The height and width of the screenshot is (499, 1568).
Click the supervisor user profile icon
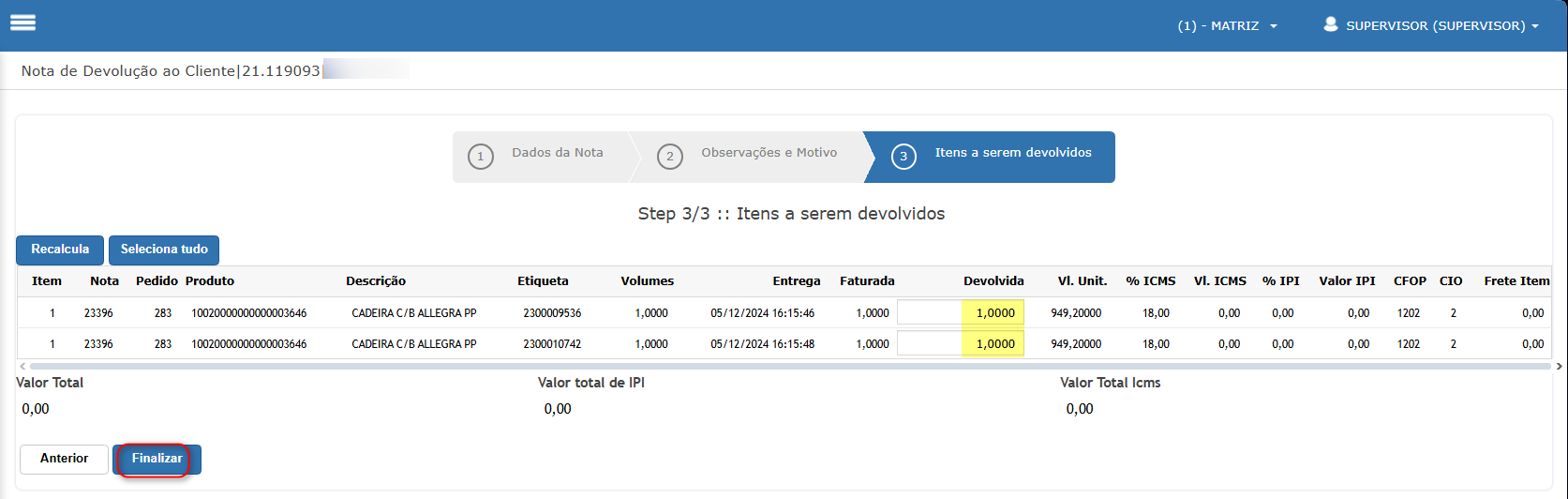[x=1330, y=25]
